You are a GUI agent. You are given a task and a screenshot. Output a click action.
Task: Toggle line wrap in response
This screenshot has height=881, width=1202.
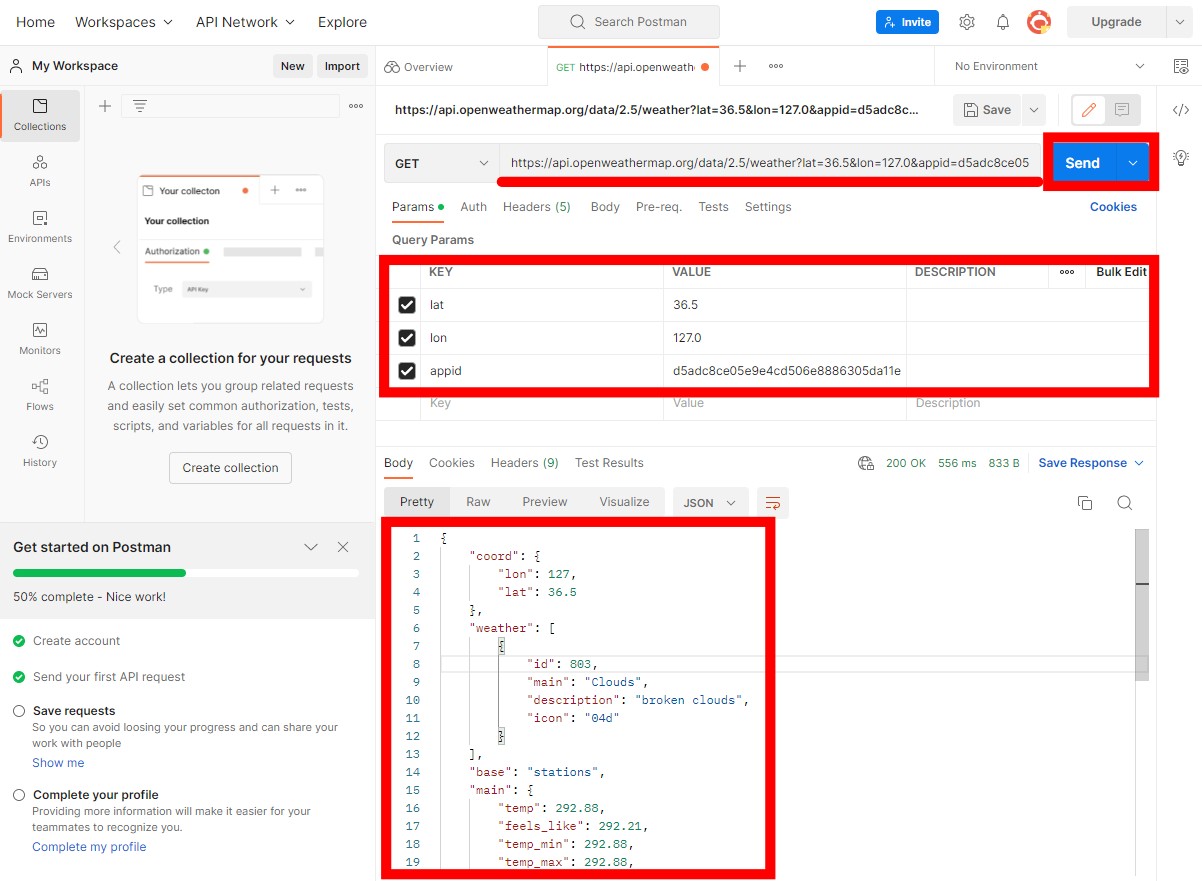click(773, 503)
